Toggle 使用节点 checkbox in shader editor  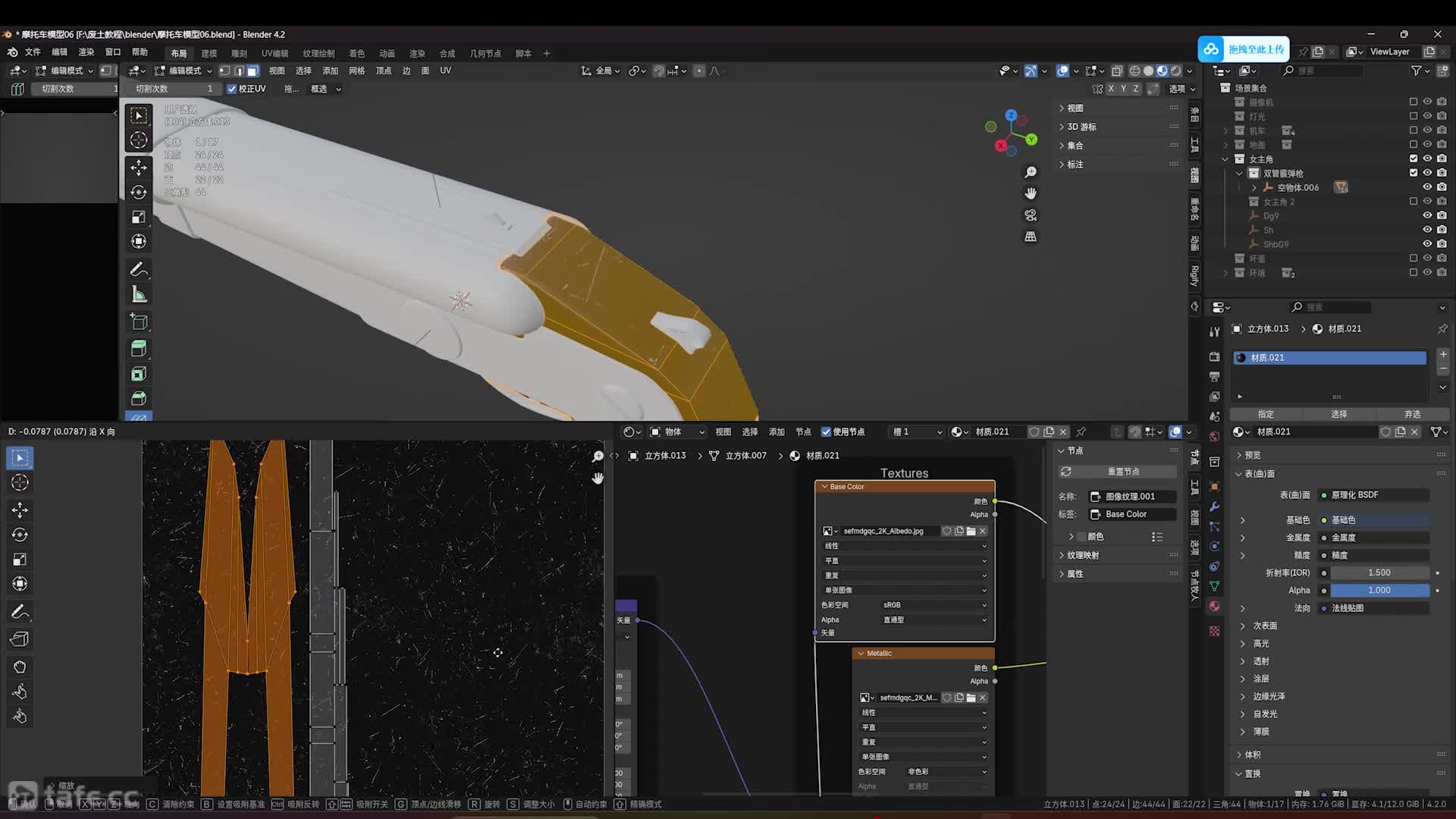[x=827, y=431]
